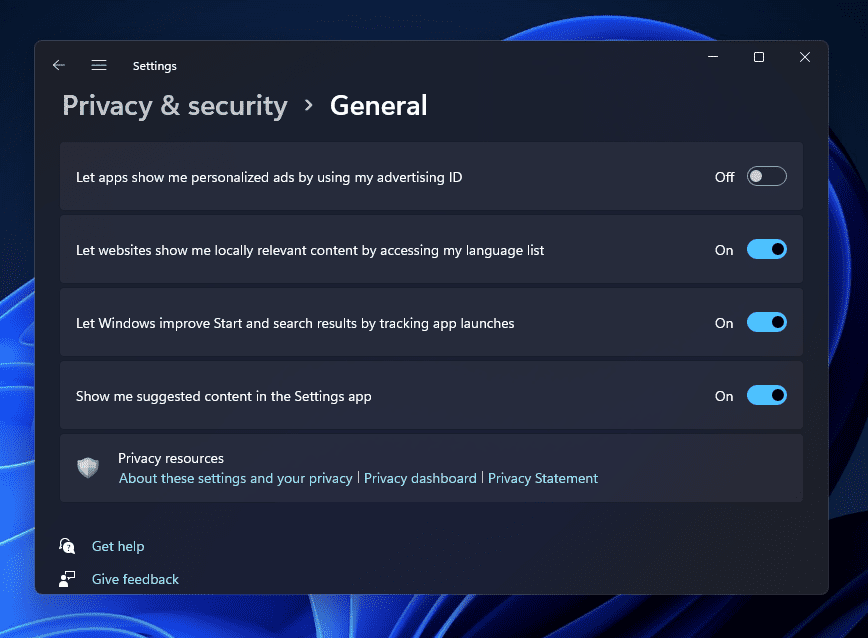The image size is (868, 638).
Task: Open About these settings and your privacy
Action: tap(235, 478)
